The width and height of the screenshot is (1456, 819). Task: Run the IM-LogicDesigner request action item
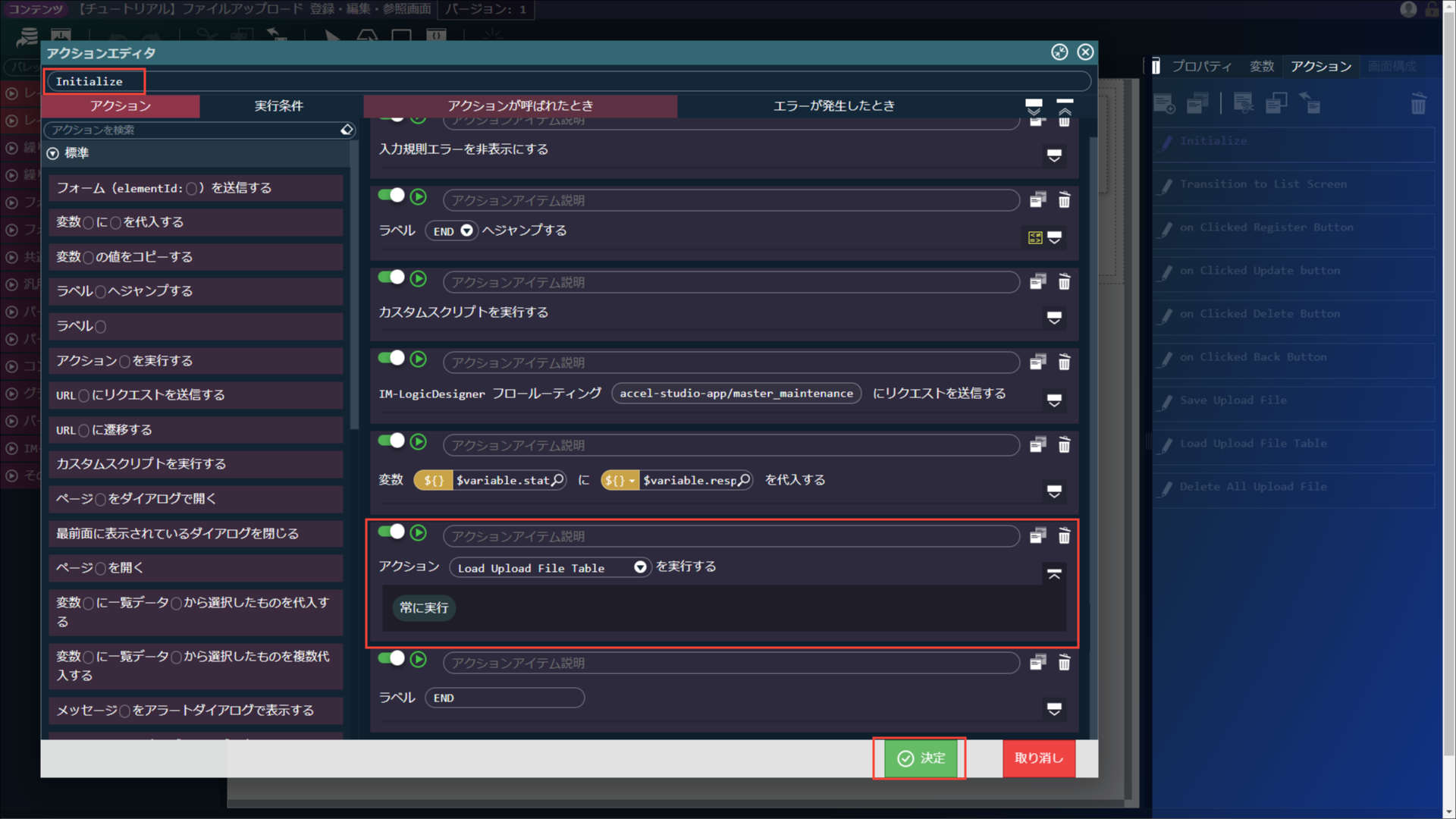tap(418, 359)
